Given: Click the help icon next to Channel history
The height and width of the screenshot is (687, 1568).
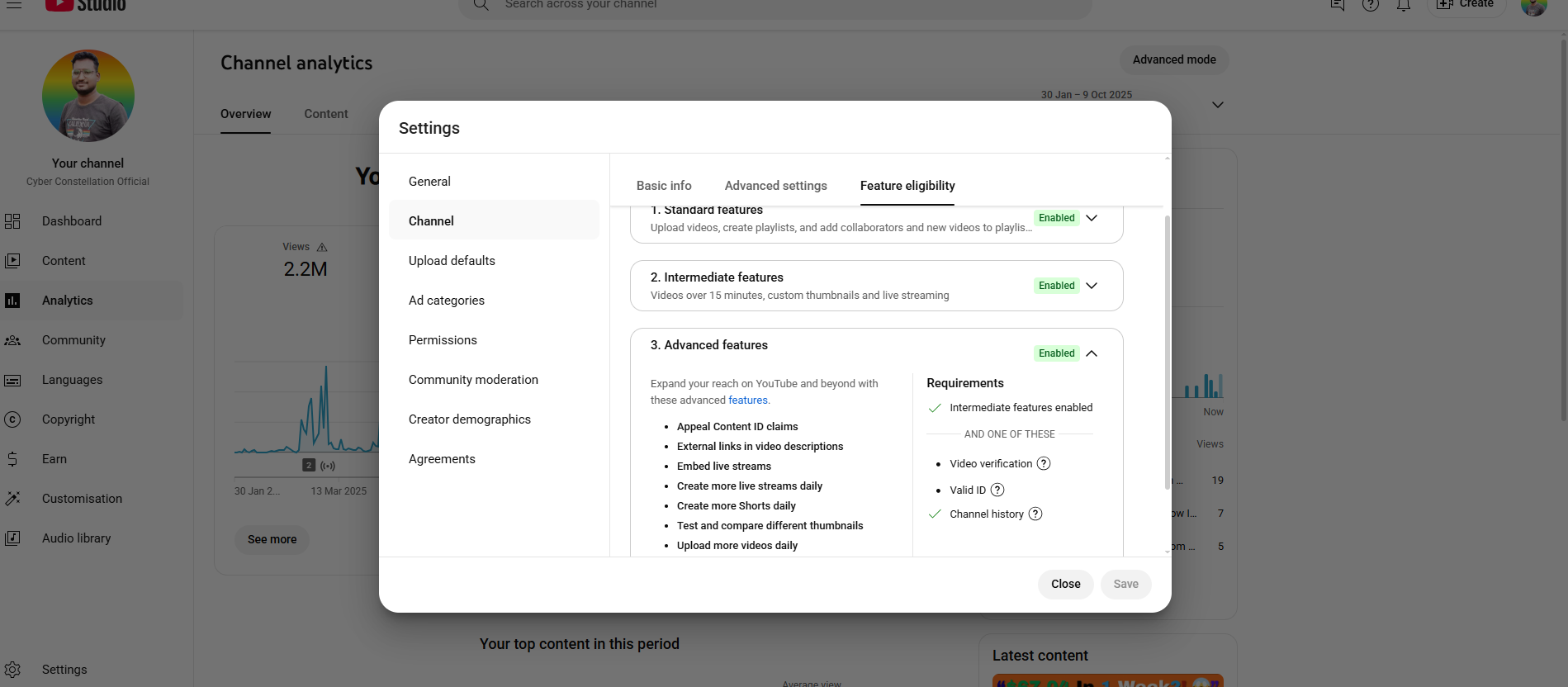Looking at the screenshot, I should pyautogui.click(x=1035, y=514).
